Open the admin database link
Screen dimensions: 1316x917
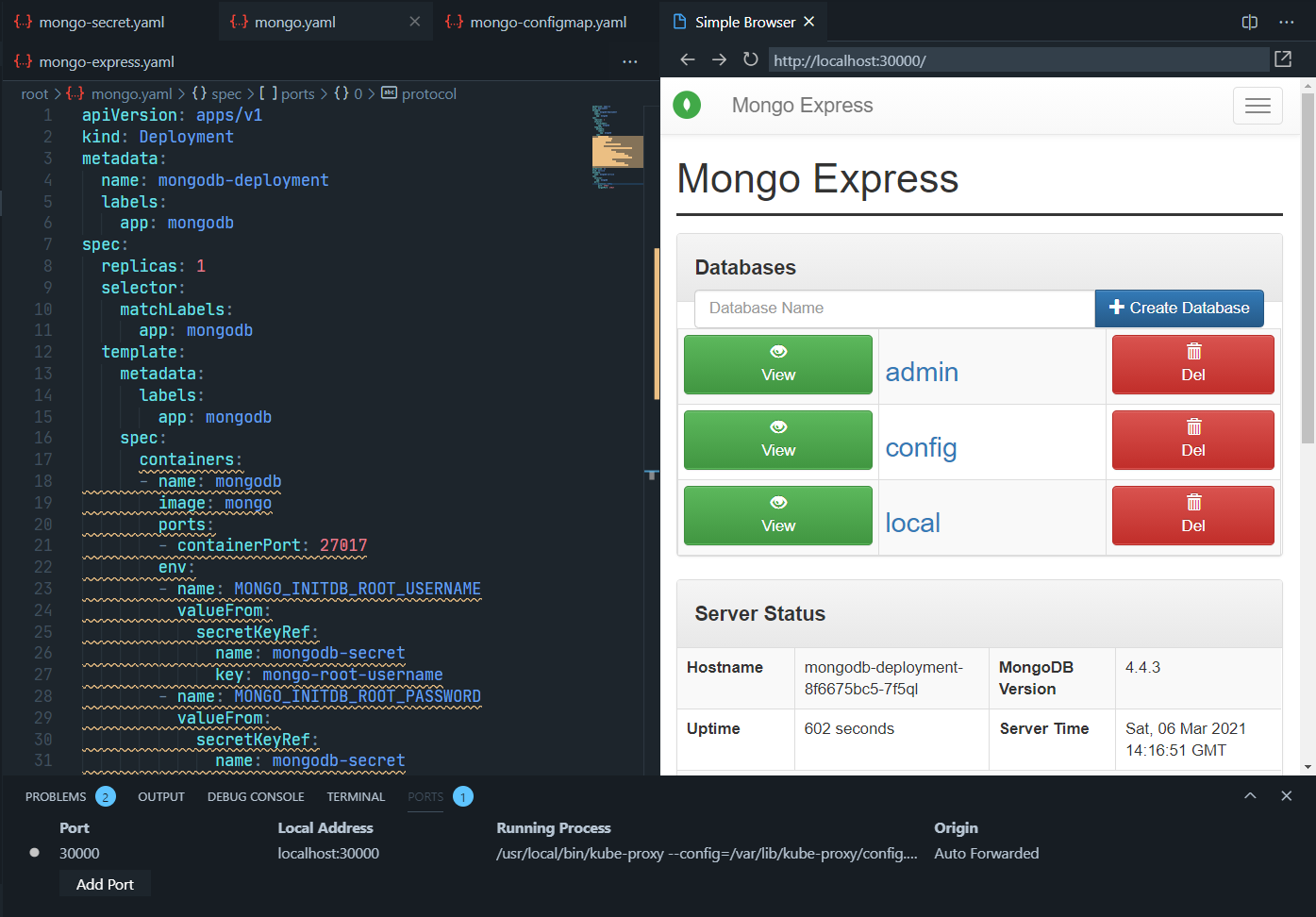(x=922, y=372)
